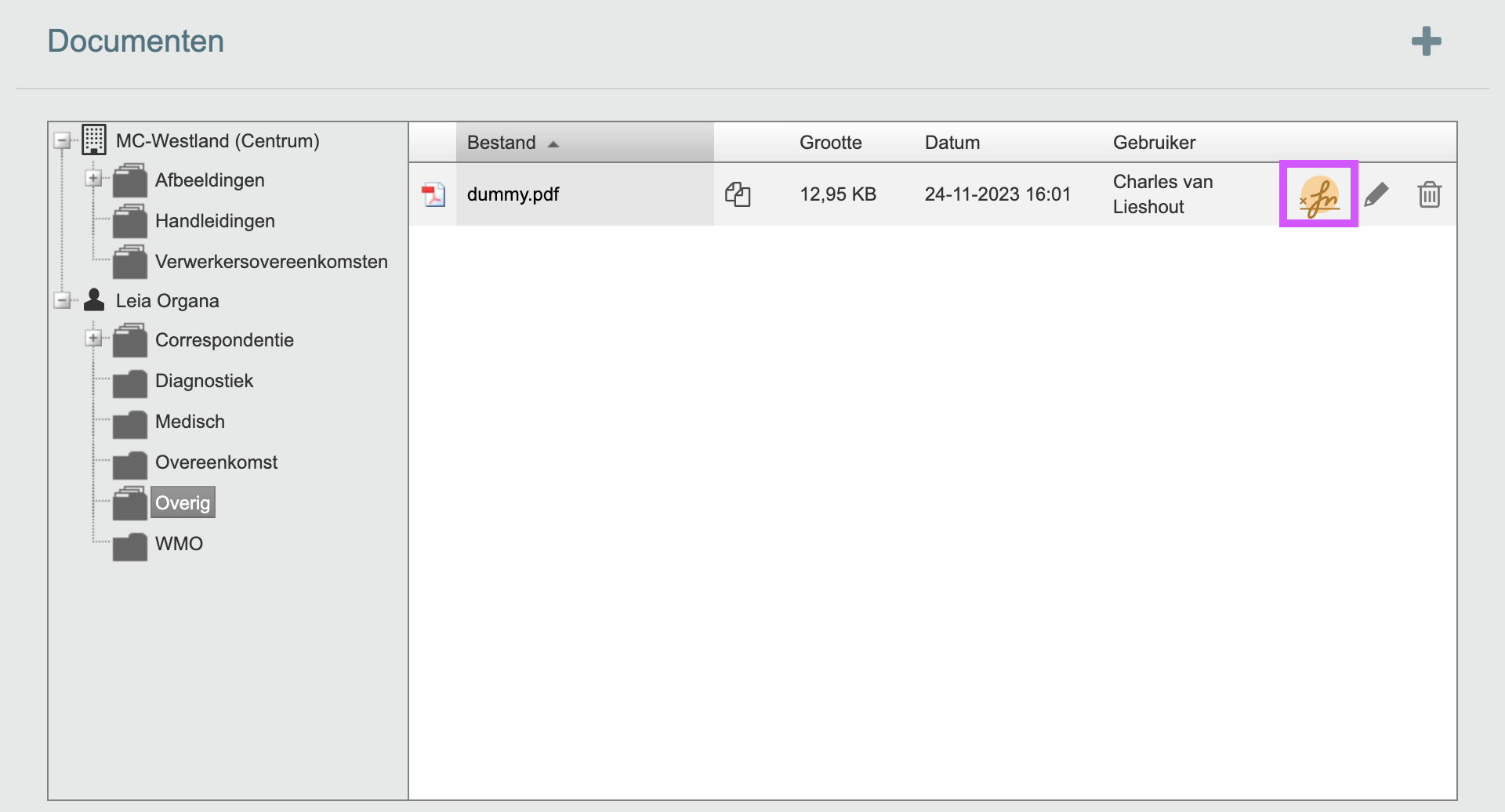Click the 12,95 KB size cell
The height and width of the screenshot is (812, 1505).
(838, 194)
